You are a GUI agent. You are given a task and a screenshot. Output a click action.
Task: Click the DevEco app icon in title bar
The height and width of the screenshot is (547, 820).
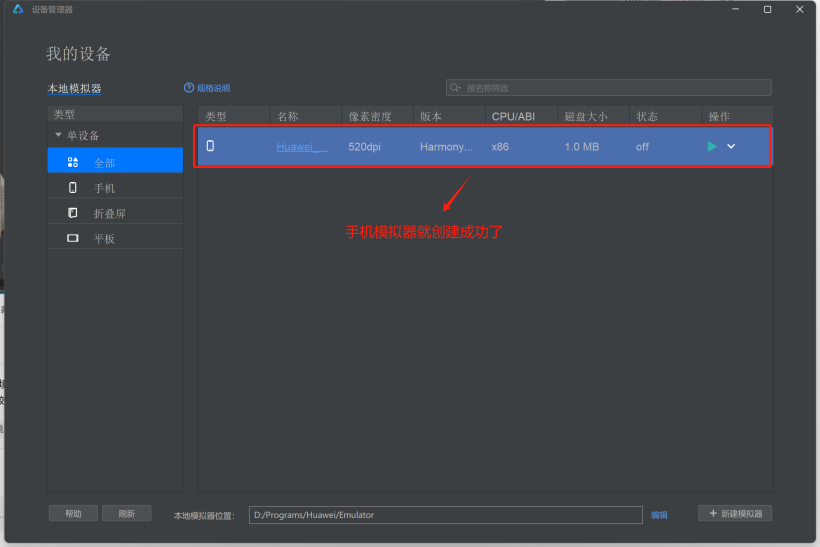tap(18, 9)
